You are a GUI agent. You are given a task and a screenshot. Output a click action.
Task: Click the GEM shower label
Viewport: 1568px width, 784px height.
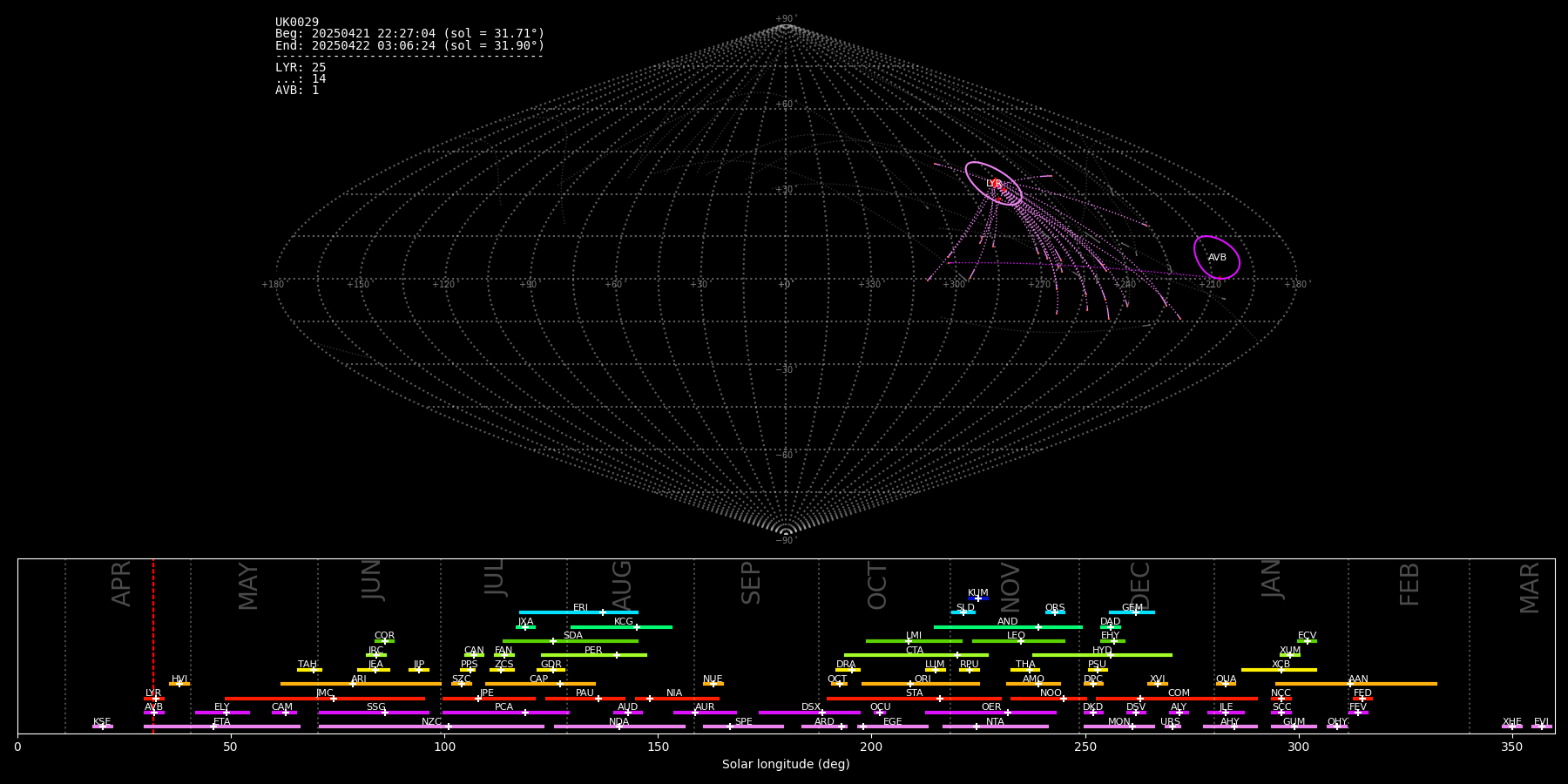(1132, 608)
